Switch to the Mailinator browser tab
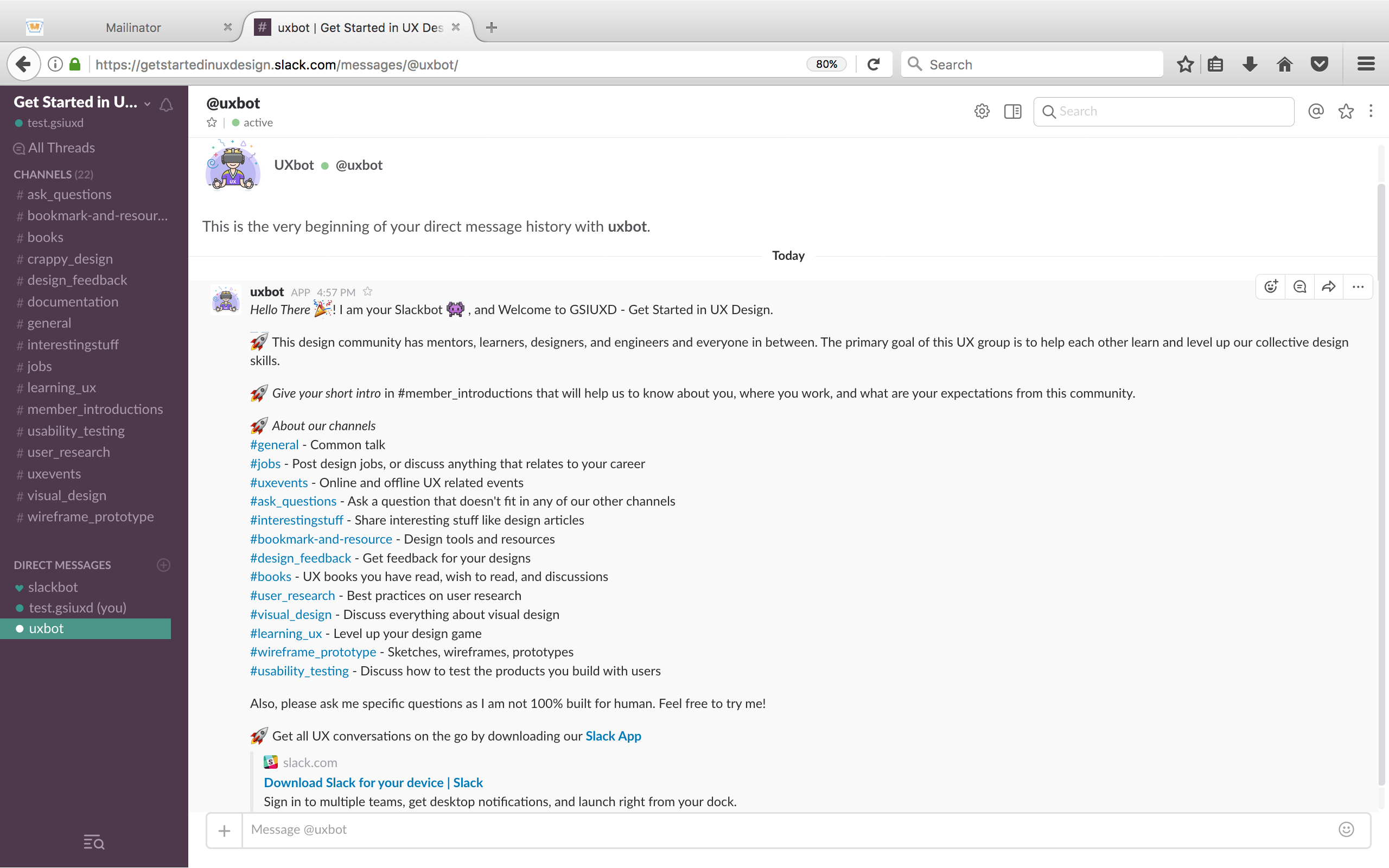 133,28
